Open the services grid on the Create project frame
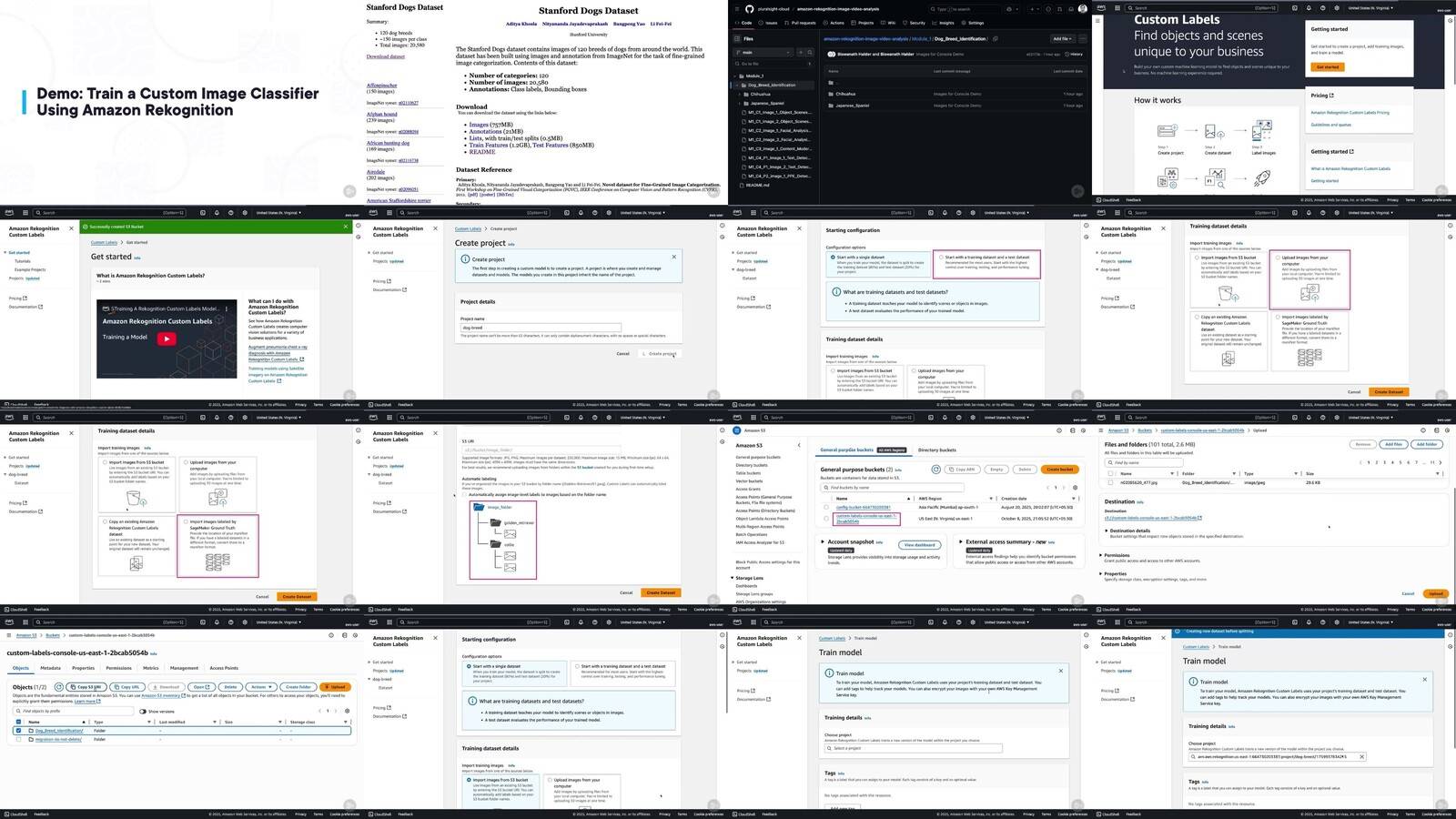Viewport: 1456px width, 819px height. 389,213
